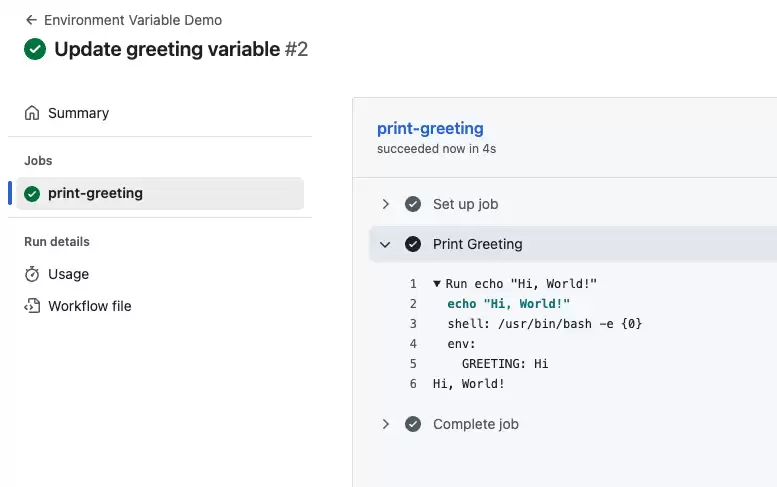Click the Set up job status check icon

tap(413, 204)
